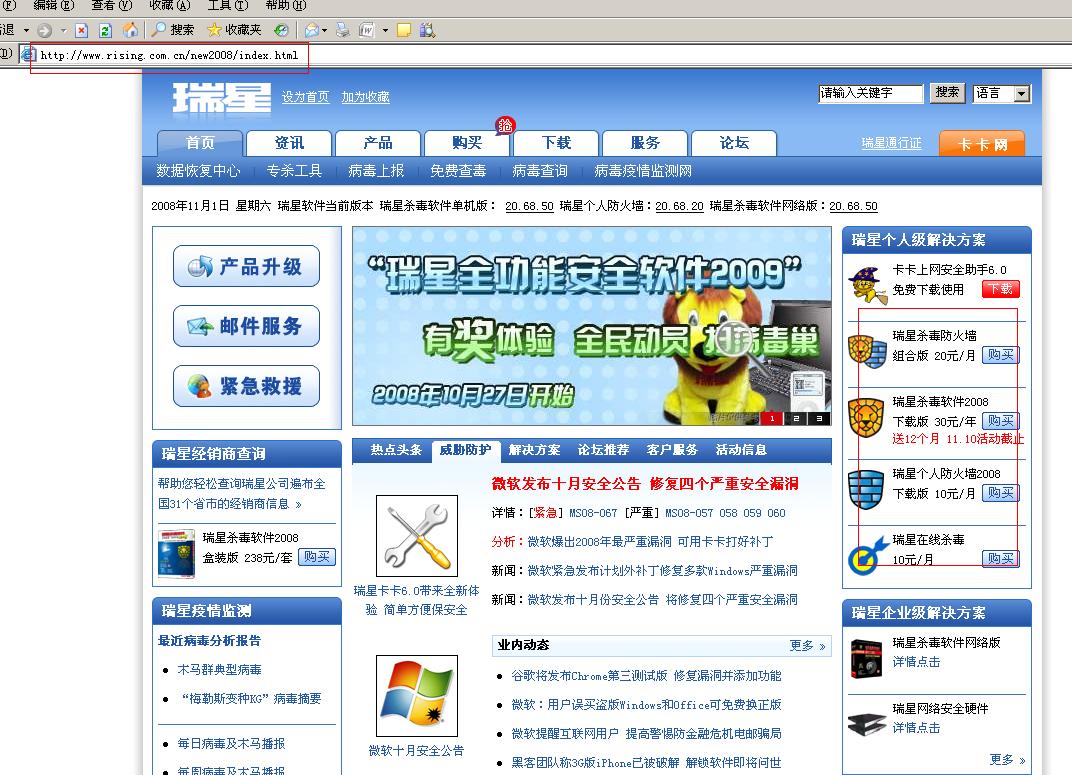Viewport: 1072px width, 775px height.
Task: Open the 查看(V) menu
Action: (111, 5)
